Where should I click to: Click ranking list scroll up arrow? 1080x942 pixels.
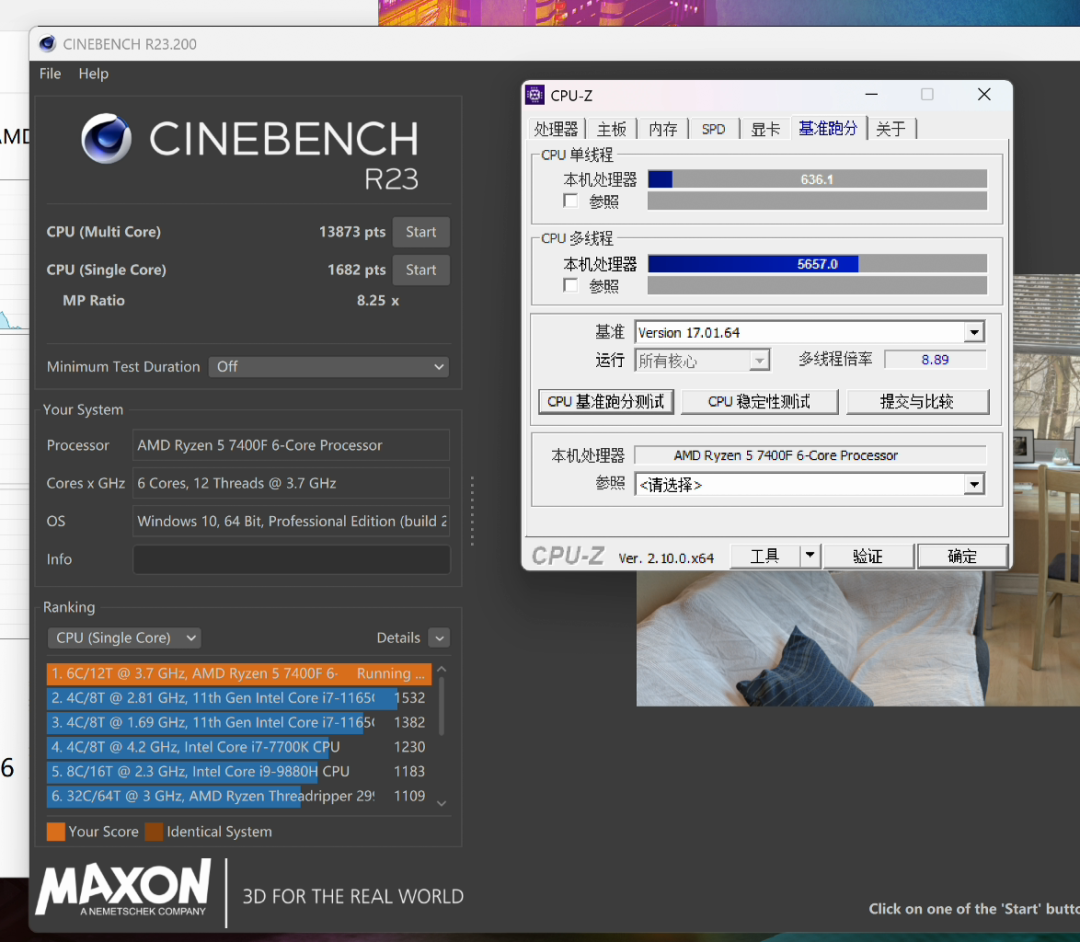pos(442,669)
